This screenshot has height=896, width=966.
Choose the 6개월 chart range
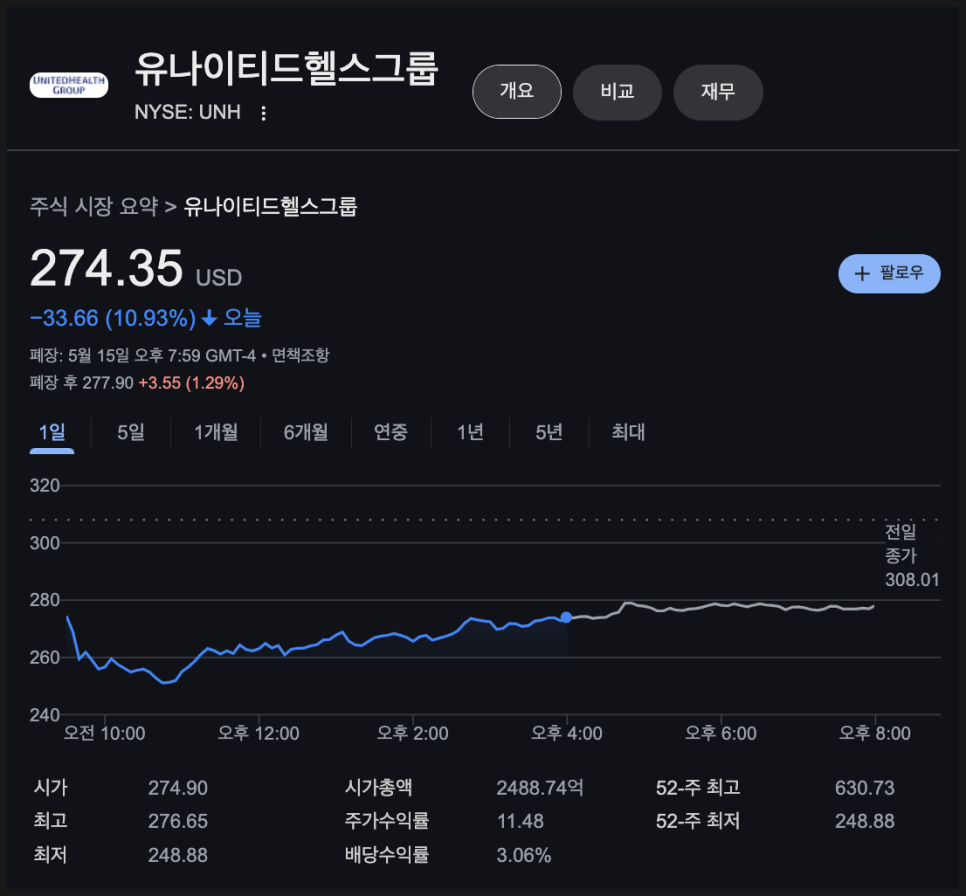click(306, 432)
